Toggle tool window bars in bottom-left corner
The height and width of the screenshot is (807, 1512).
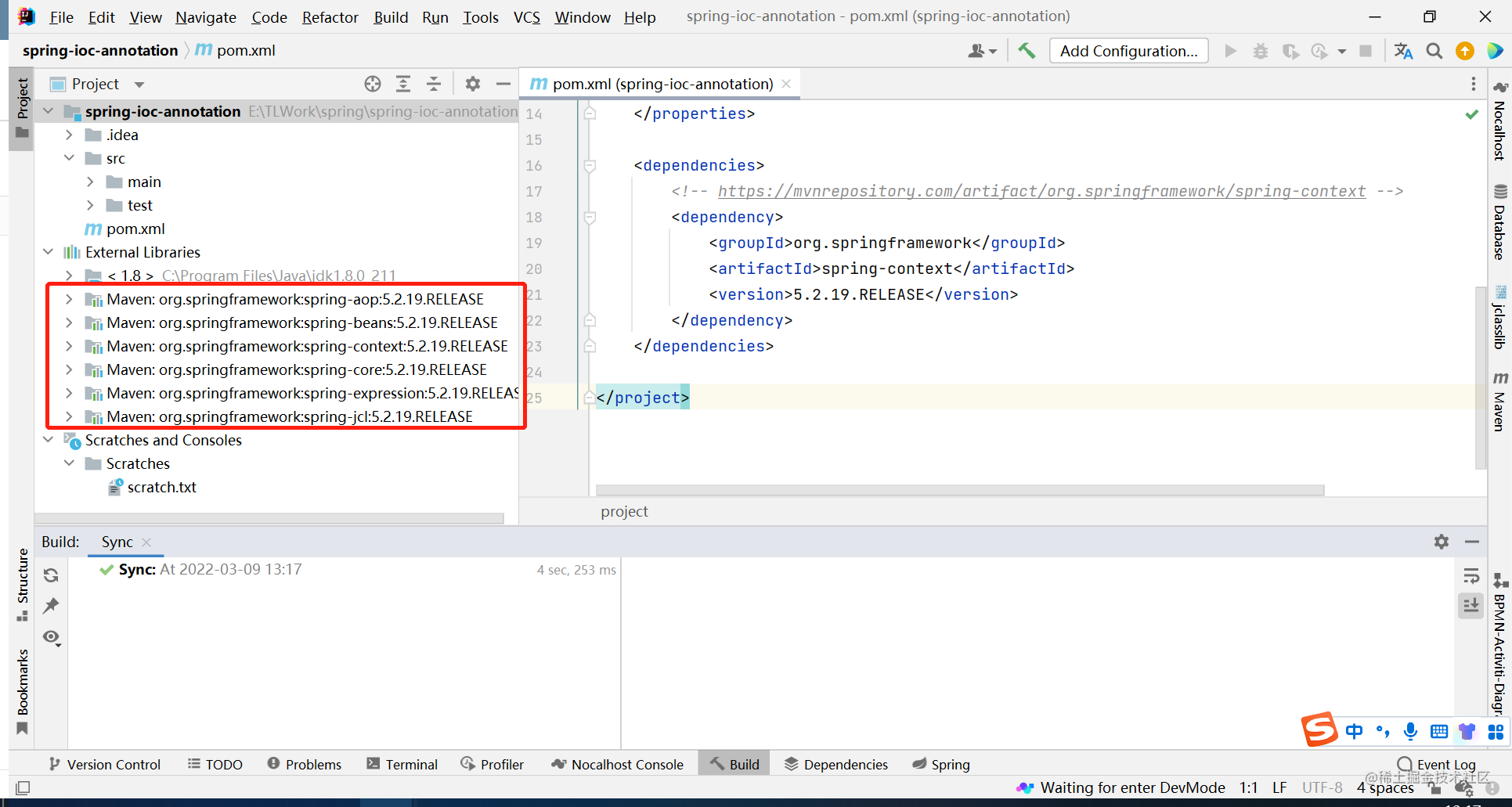click(x=23, y=787)
